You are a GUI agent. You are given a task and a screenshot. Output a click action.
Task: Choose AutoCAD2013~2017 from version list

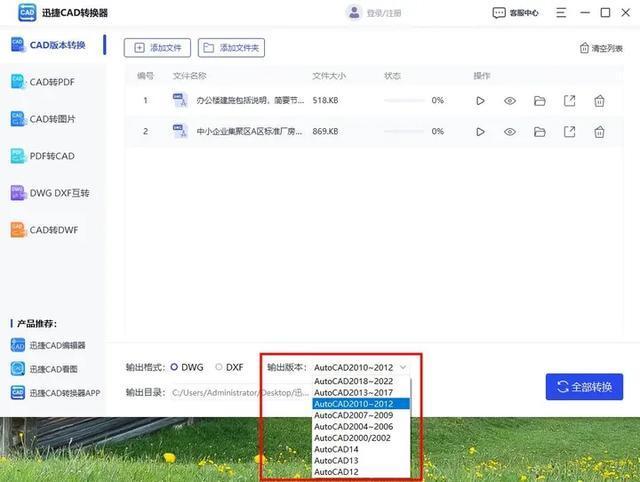(x=361, y=392)
